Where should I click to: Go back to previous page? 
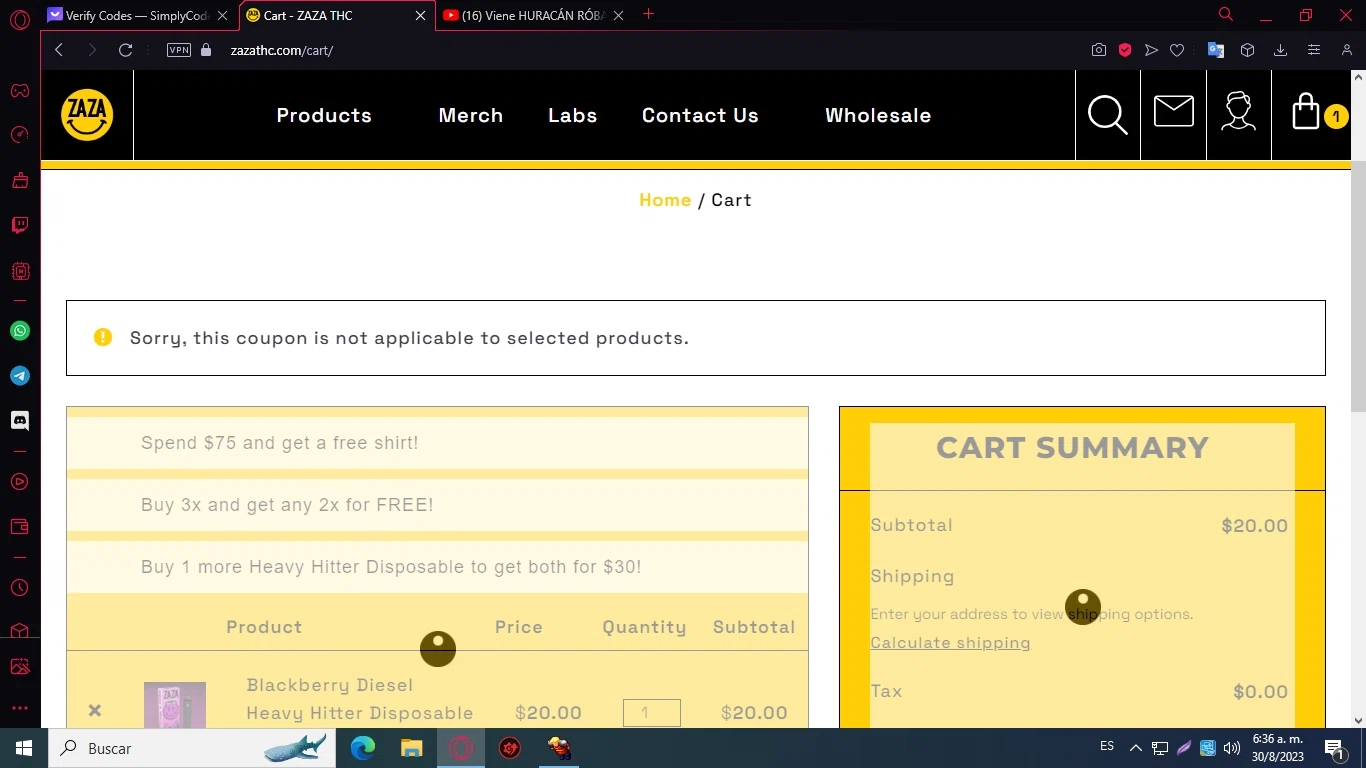(59, 50)
